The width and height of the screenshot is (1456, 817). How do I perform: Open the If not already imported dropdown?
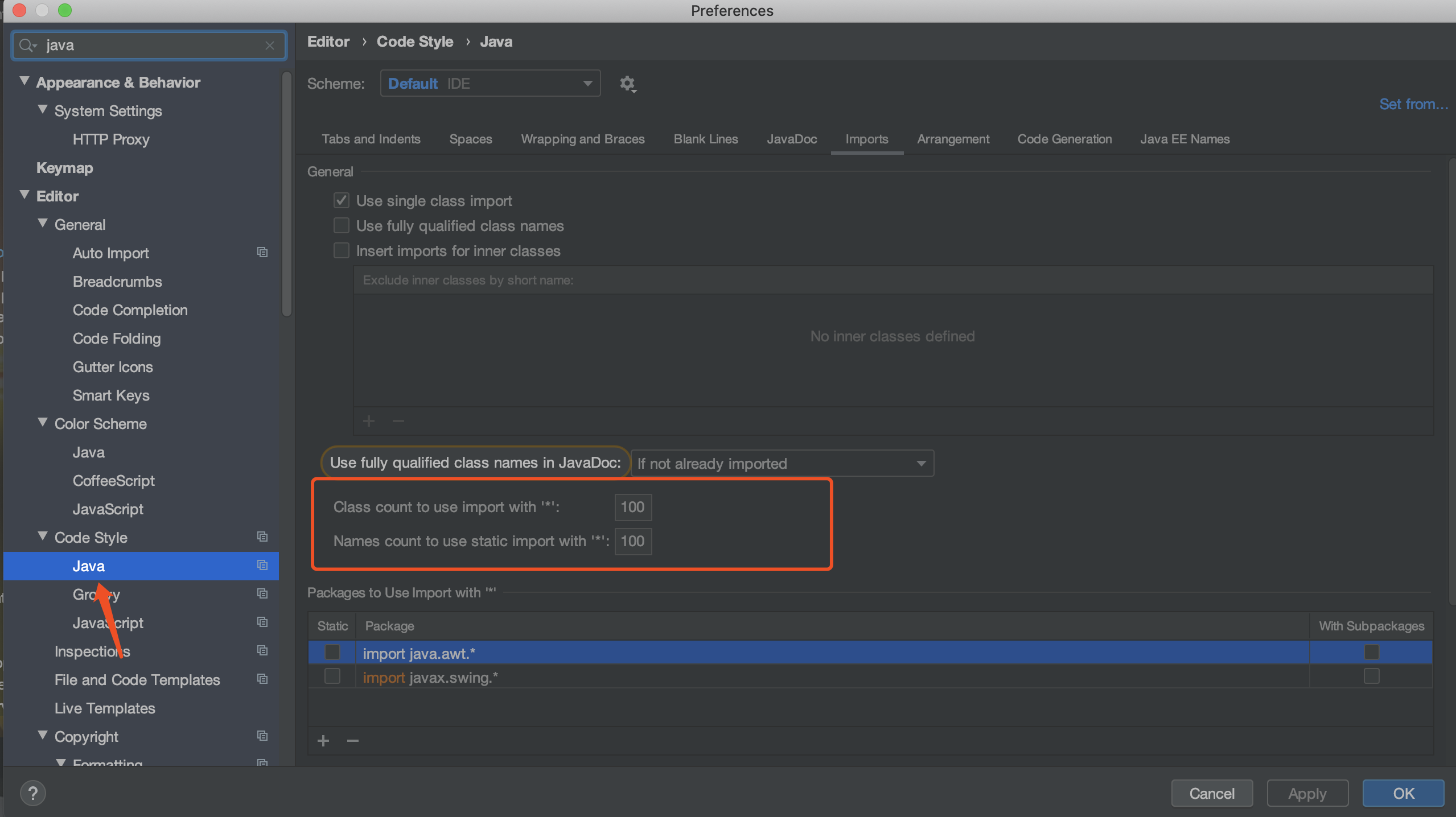click(x=782, y=464)
